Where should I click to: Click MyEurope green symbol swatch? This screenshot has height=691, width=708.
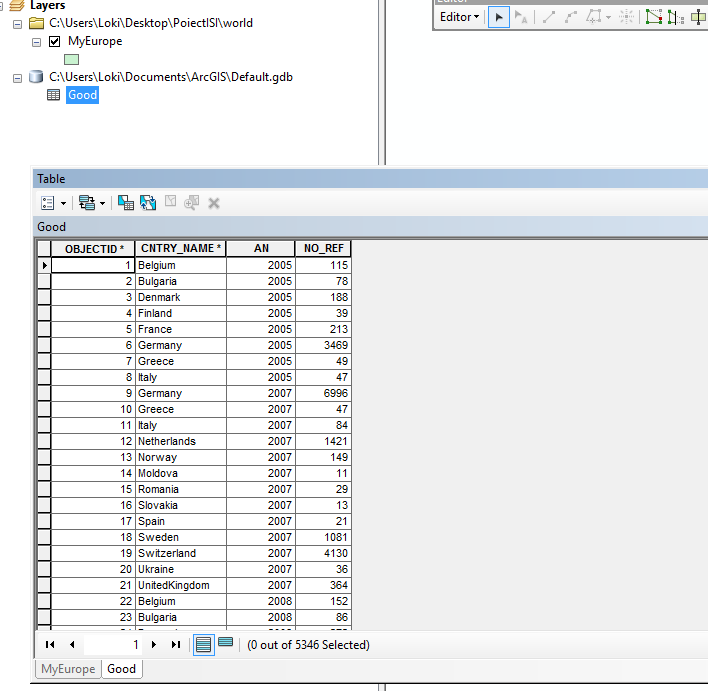(71, 60)
